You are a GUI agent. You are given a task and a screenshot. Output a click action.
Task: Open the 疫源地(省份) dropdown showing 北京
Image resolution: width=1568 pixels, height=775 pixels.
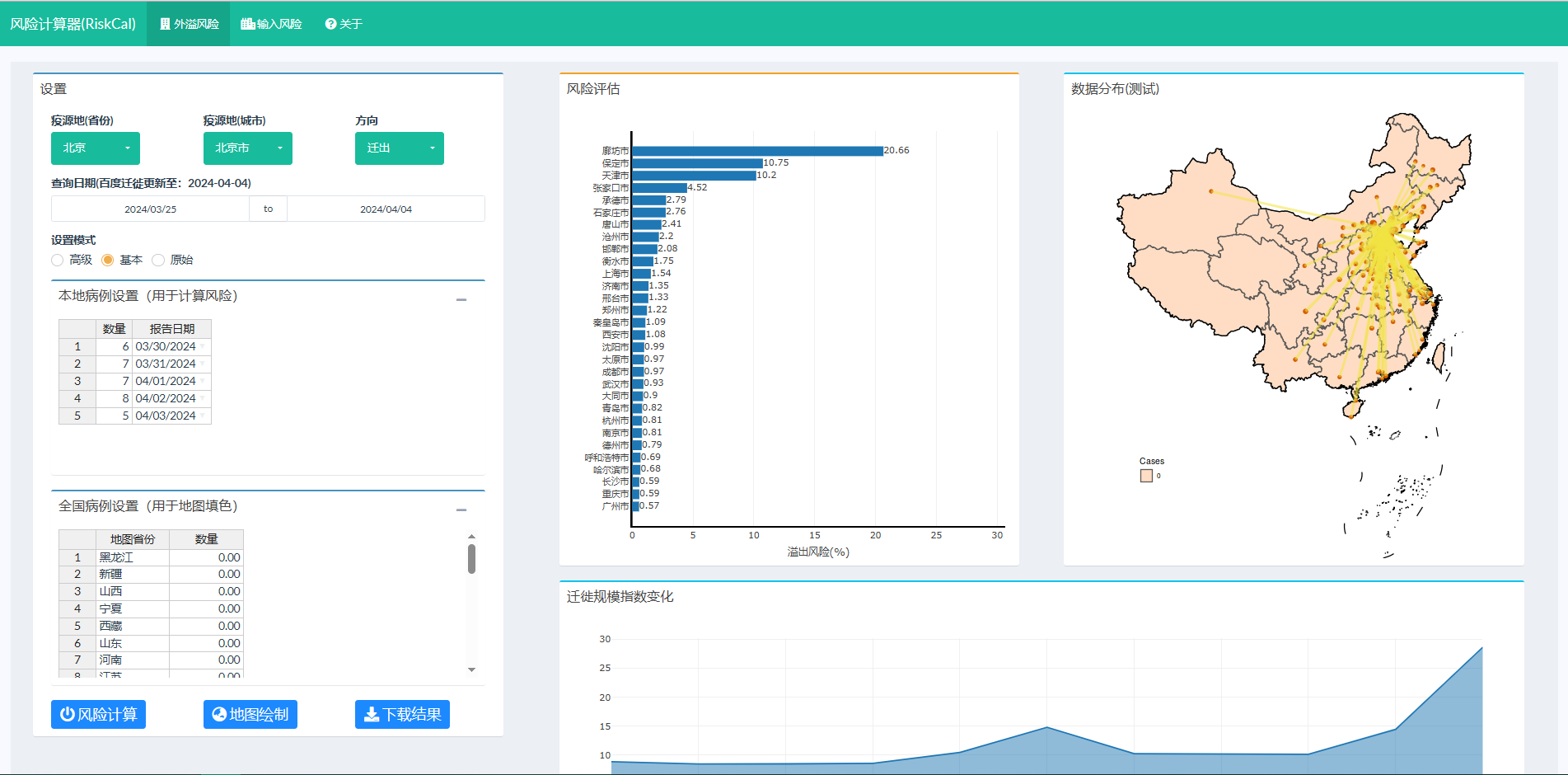96,148
